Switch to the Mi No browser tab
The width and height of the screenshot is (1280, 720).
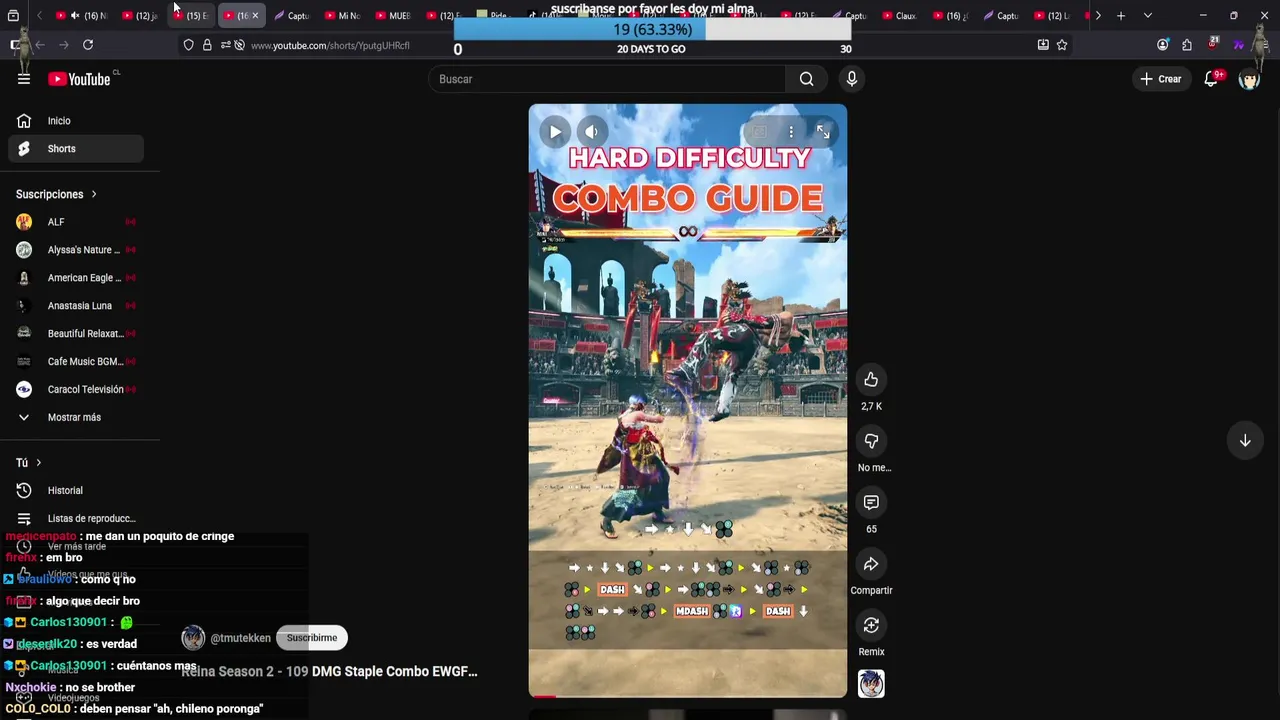(343, 16)
